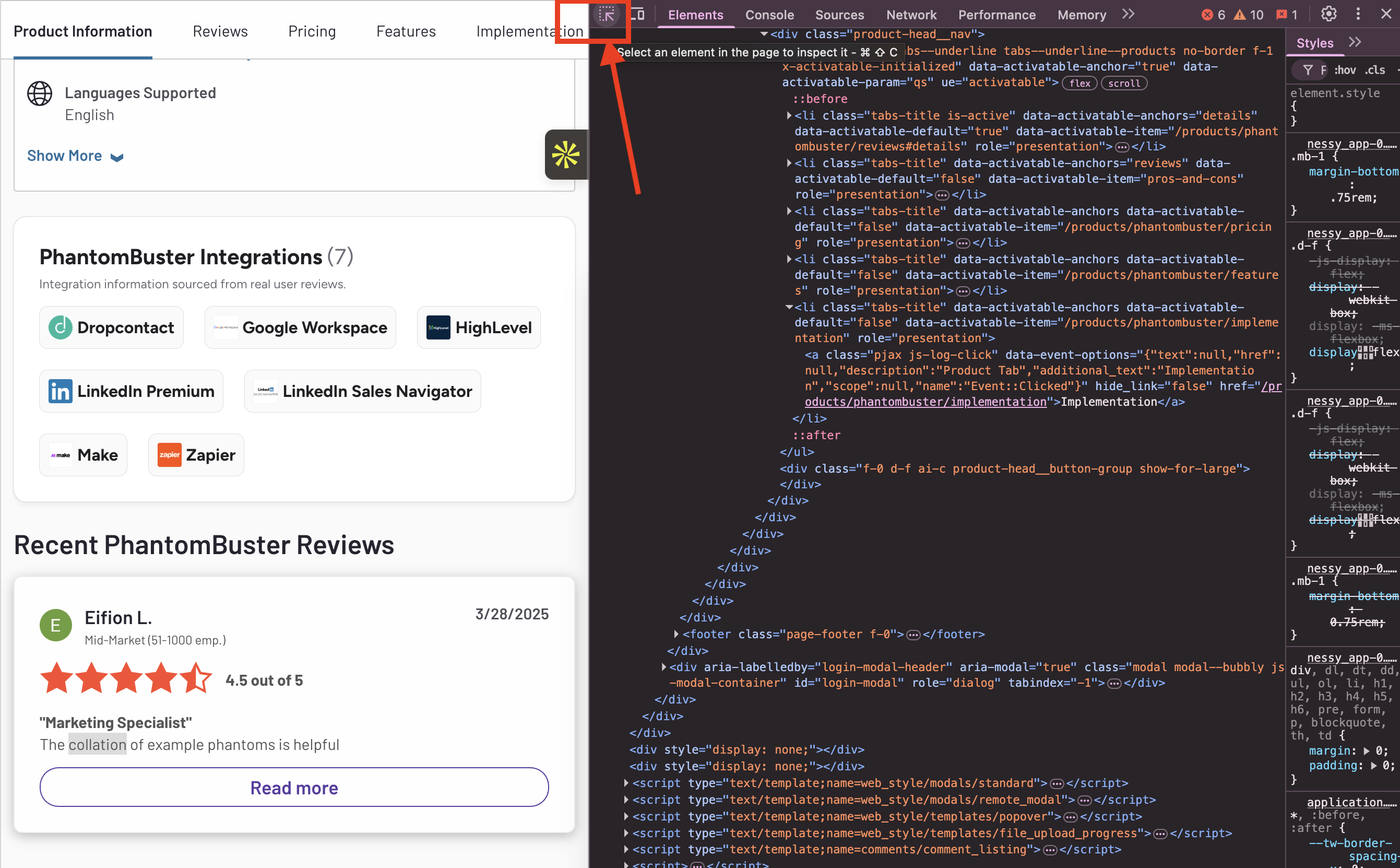The image size is (1400, 868).
Task: Open the LinkedIn Sales Navigator integration
Action: coord(363,392)
